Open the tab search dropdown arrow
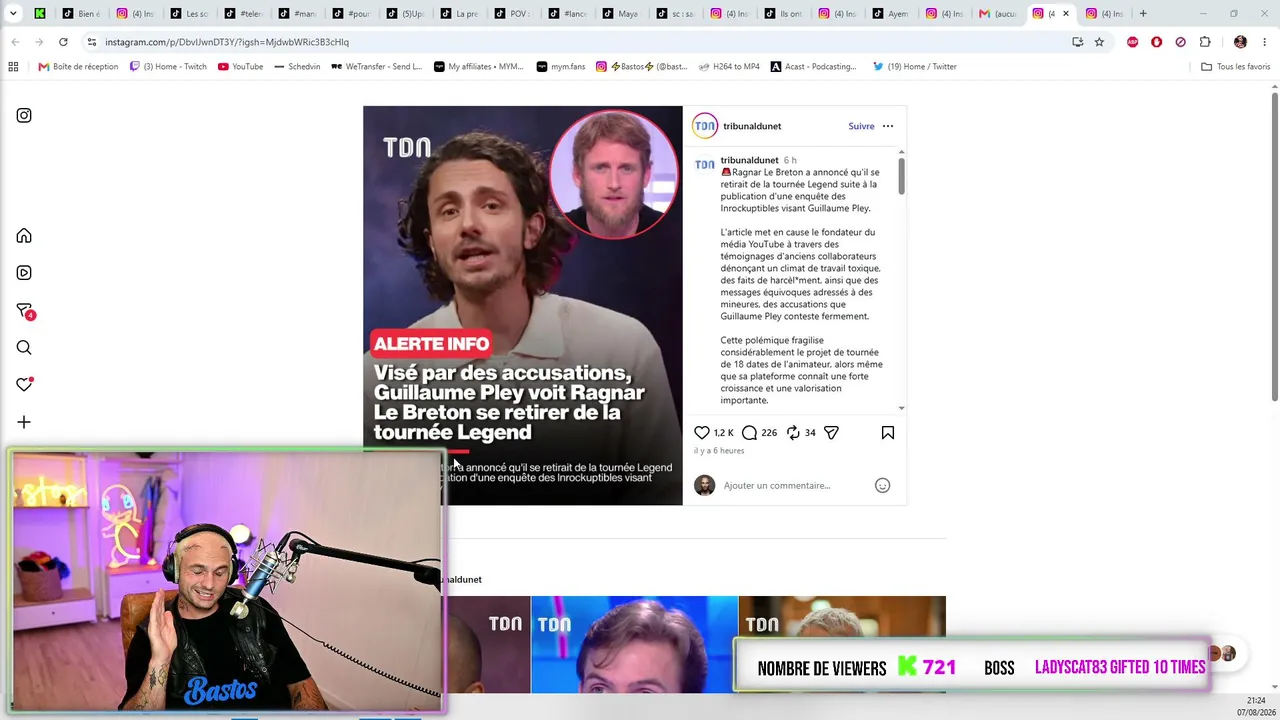Image resolution: width=1280 pixels, height=720 pixels. 13,14
